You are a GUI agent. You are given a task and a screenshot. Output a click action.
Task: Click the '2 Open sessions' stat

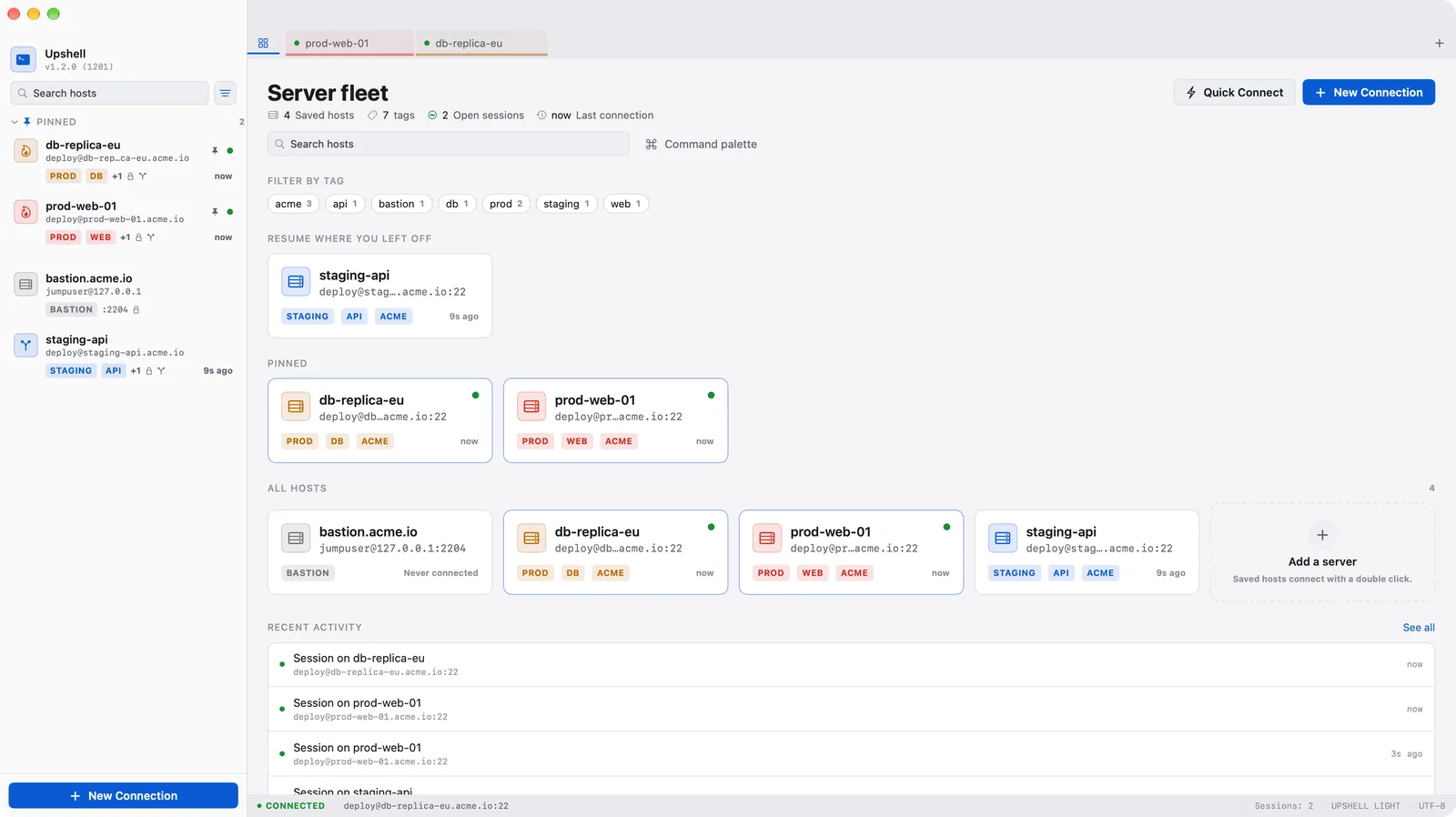[x=476, y=116]
